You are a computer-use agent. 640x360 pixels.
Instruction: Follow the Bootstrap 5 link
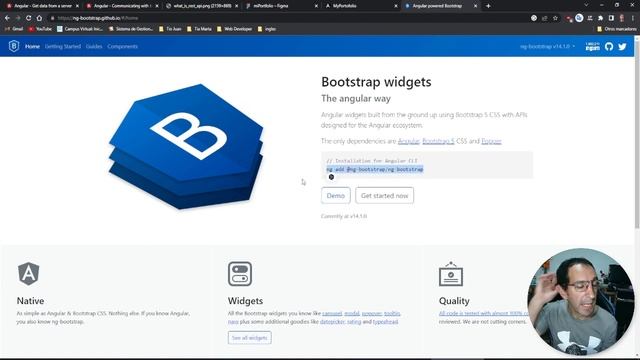(438, 141)
